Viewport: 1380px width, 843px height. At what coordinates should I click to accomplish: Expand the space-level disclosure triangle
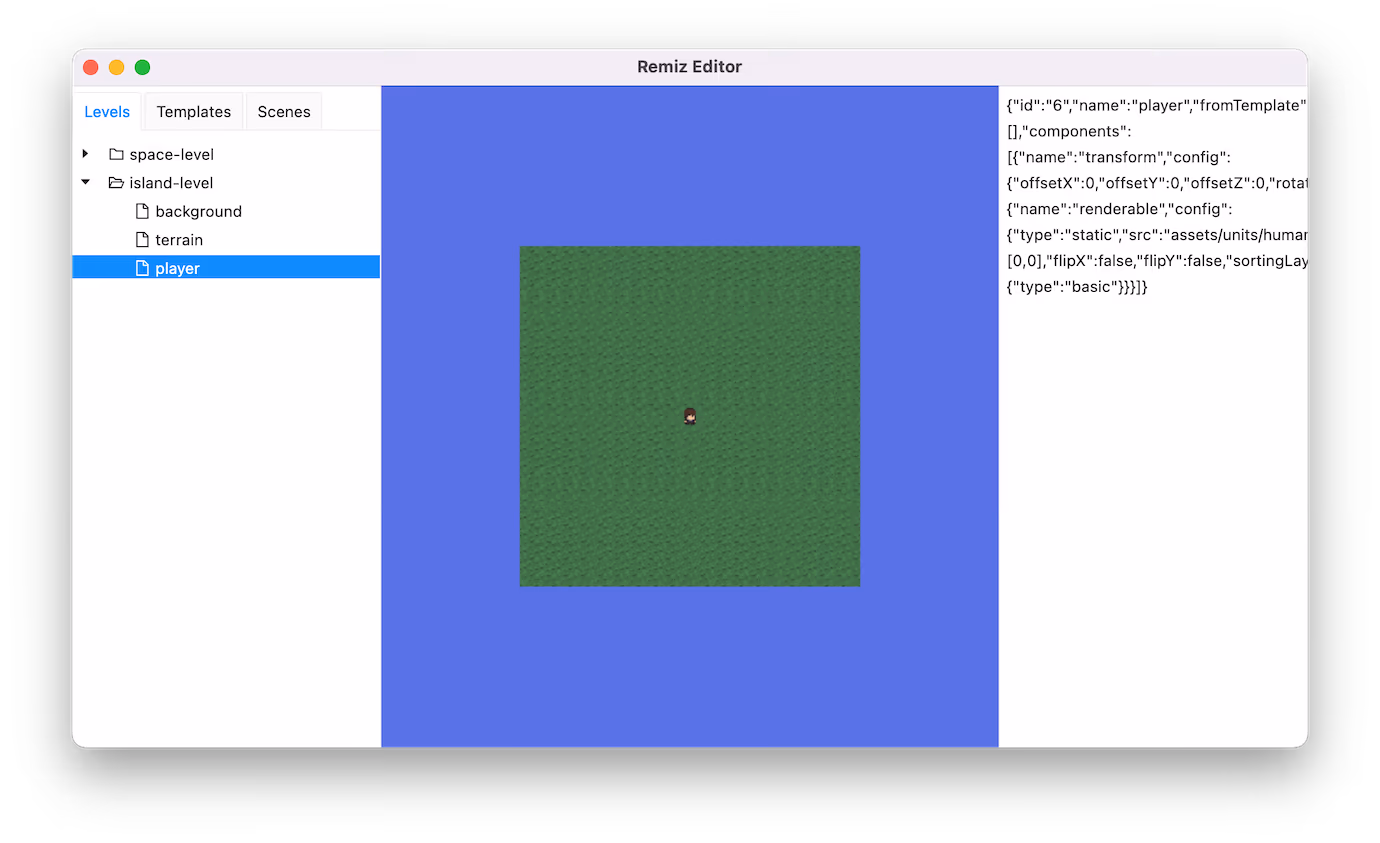86,154
